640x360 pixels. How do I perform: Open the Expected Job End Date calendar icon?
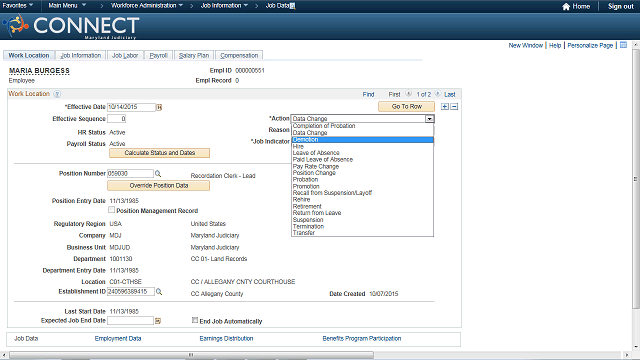(158, 321)
